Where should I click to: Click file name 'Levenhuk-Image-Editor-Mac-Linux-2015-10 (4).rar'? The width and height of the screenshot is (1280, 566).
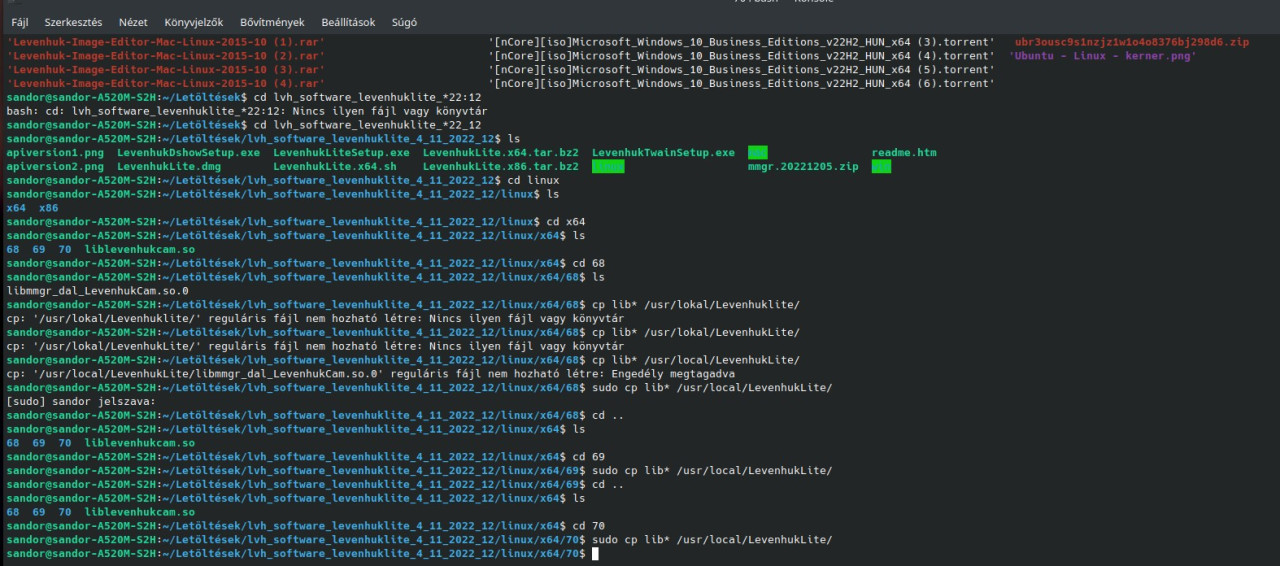click(165, 84)
